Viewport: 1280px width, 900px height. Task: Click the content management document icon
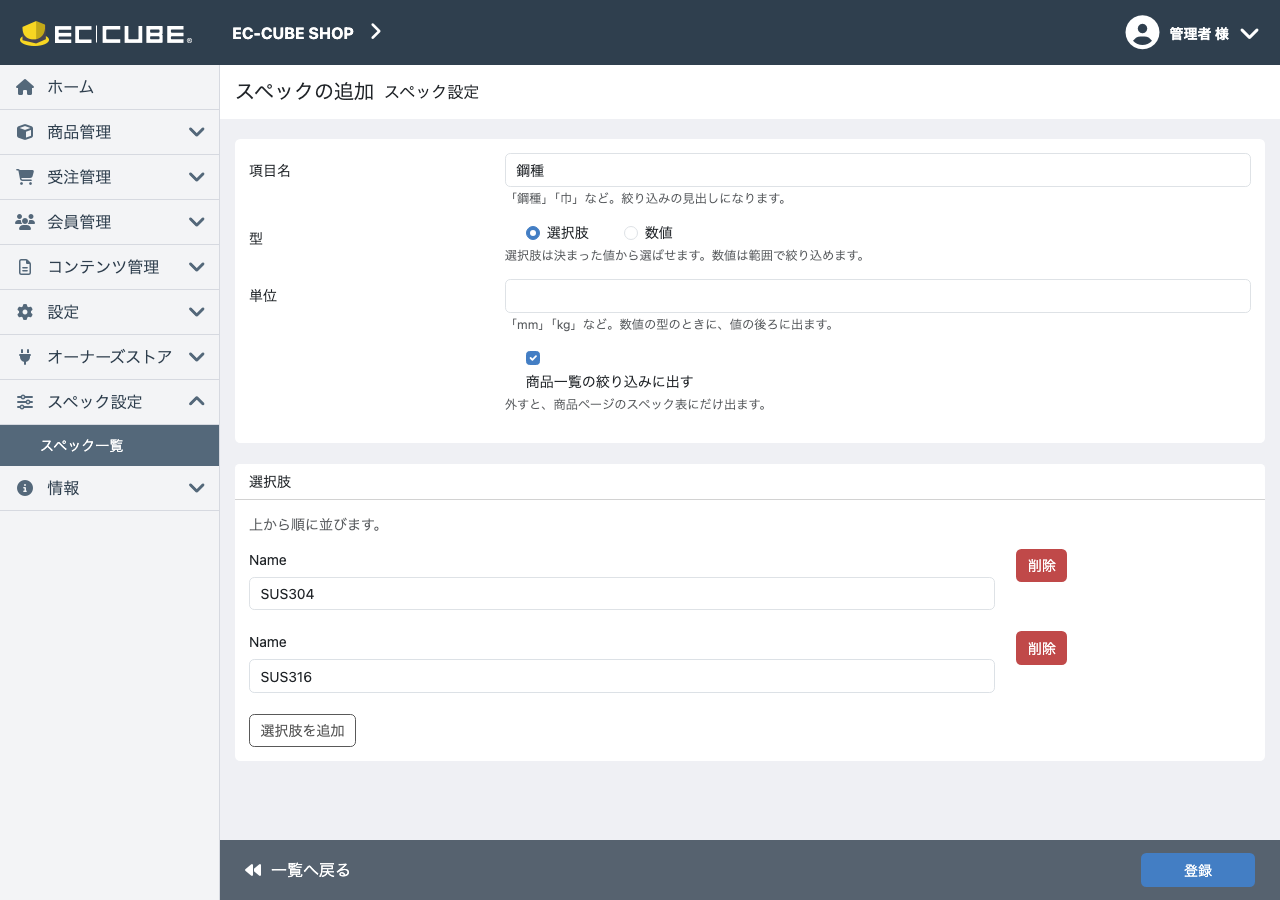coord(25,267)
